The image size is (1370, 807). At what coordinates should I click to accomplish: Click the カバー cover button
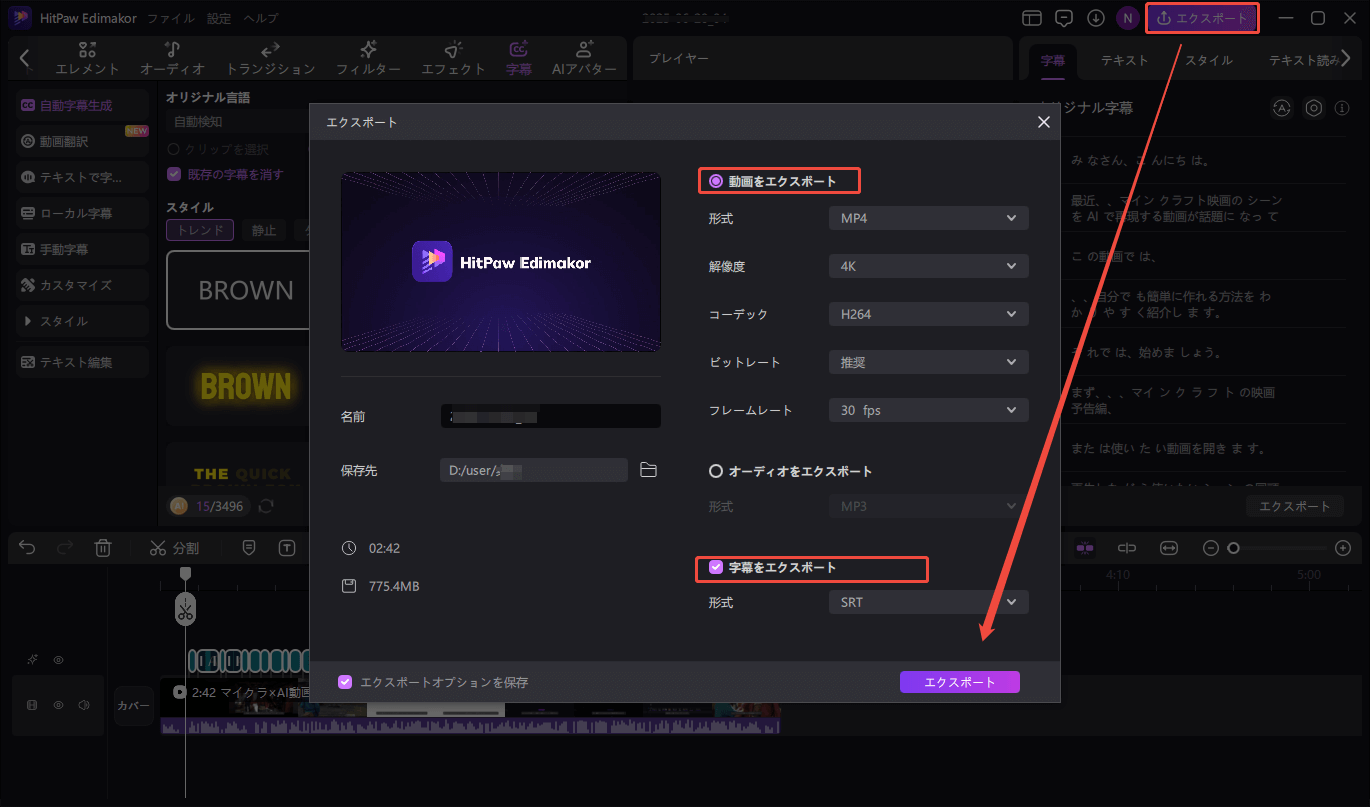[134, 705]
